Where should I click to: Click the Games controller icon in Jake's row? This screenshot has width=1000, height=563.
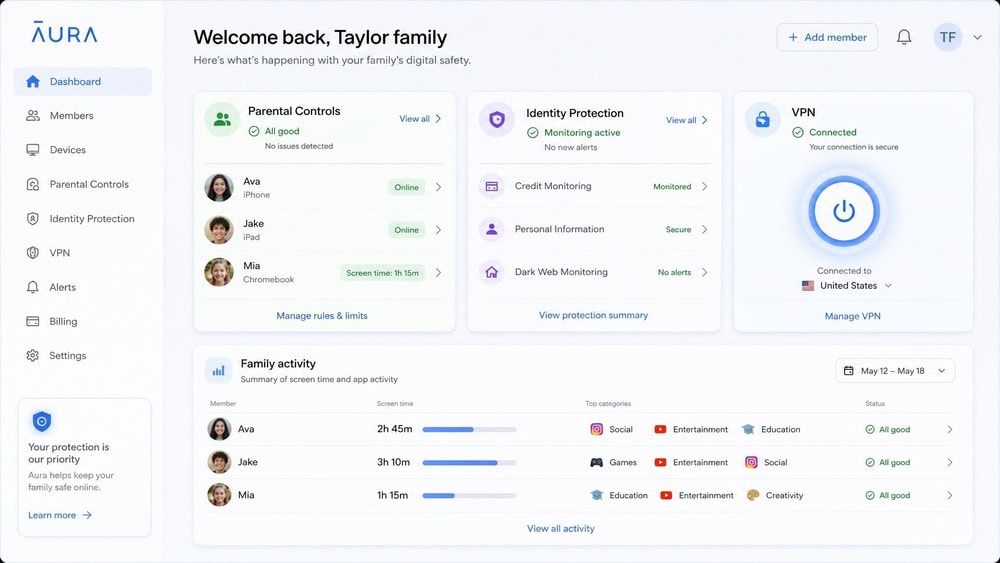596,462
